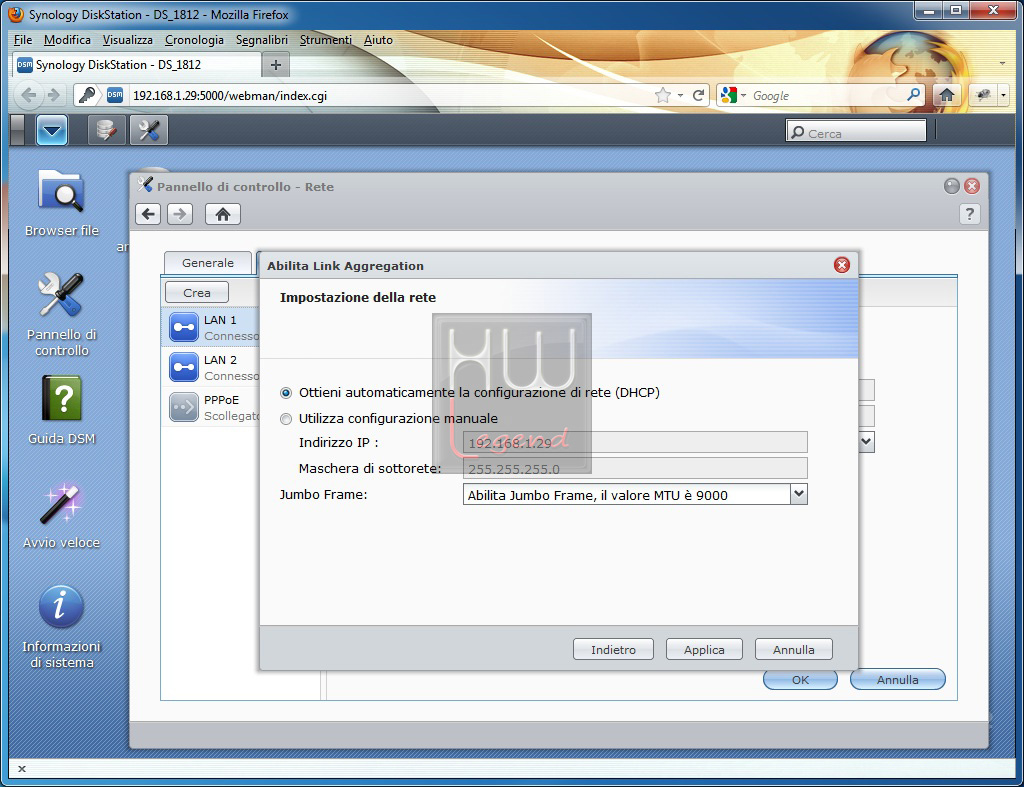Select the Synology DiskStation browser tab

tap(136, 65)
